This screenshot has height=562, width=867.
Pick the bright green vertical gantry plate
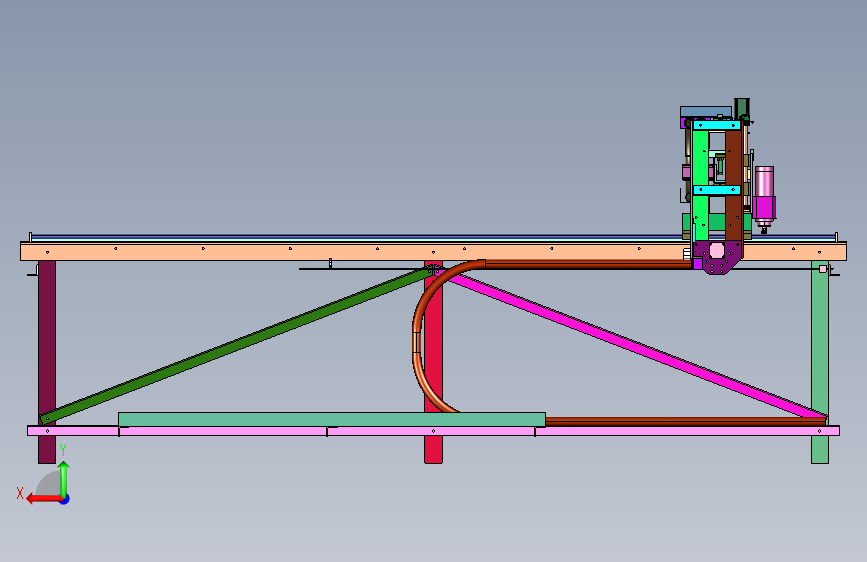(x=700, y=183)
